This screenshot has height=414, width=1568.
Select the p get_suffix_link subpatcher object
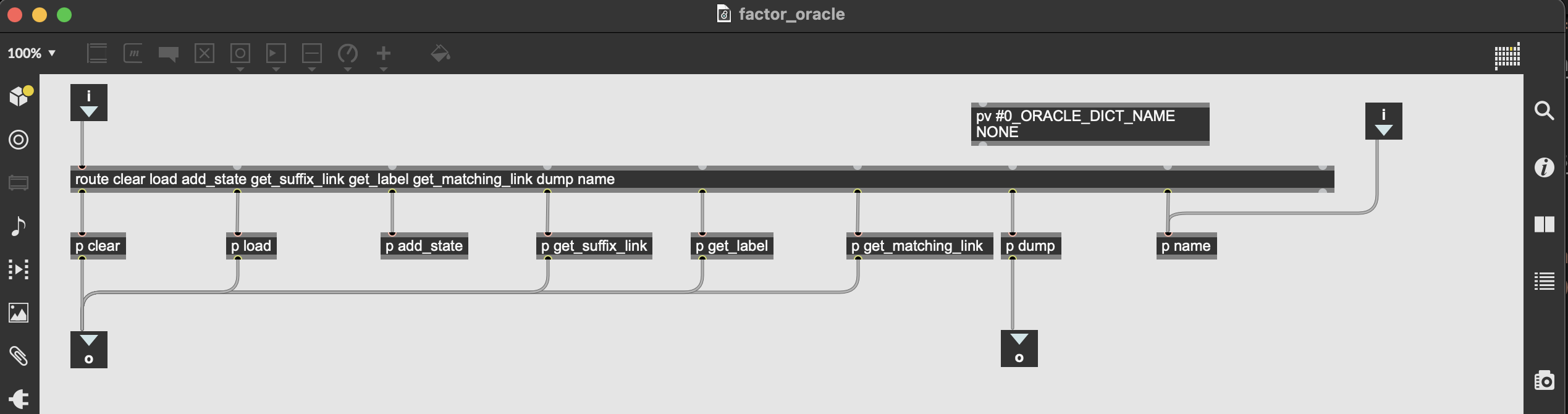click(594, 246)
